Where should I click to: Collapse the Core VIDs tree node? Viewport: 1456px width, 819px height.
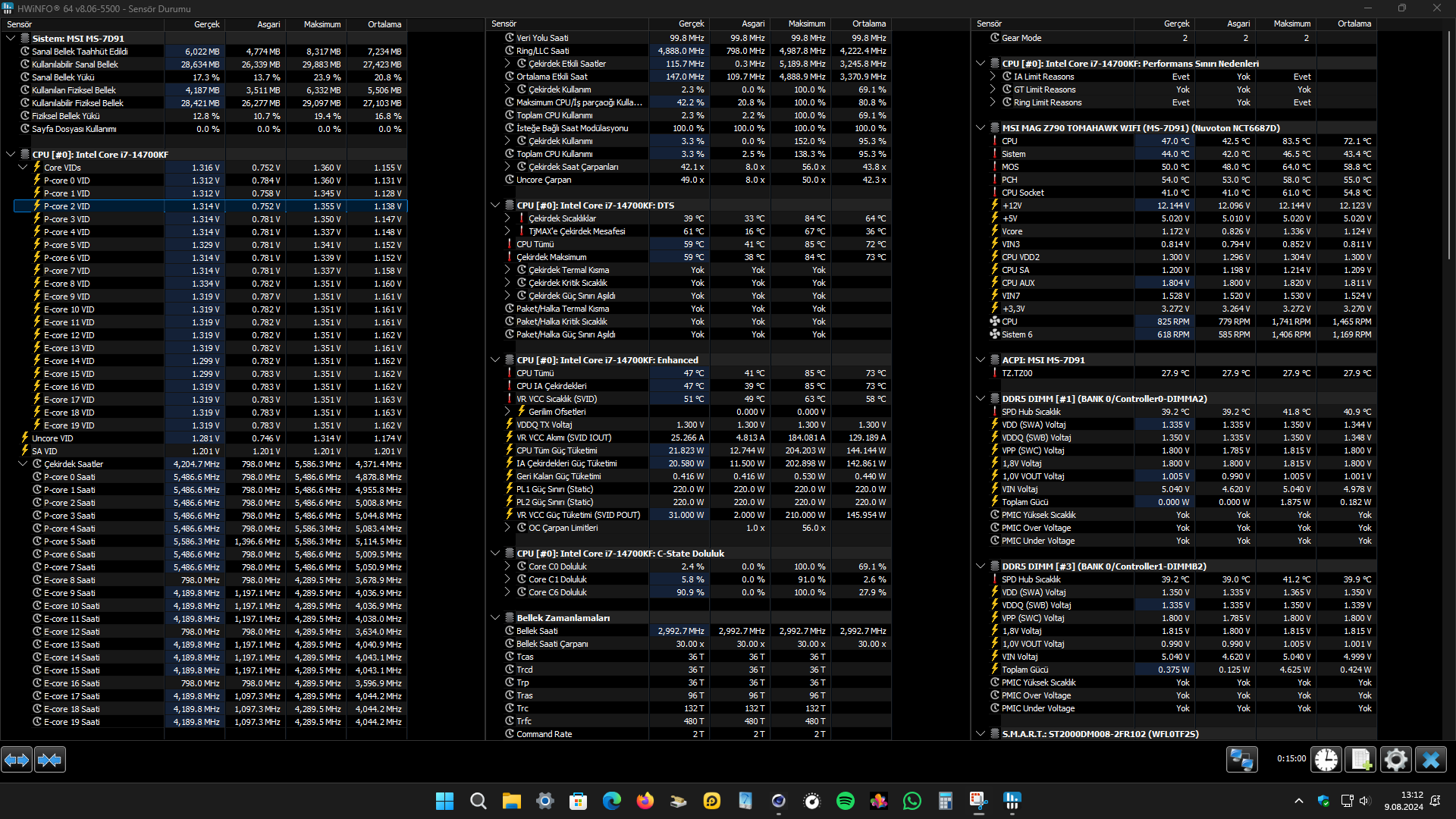coord(23,168)
